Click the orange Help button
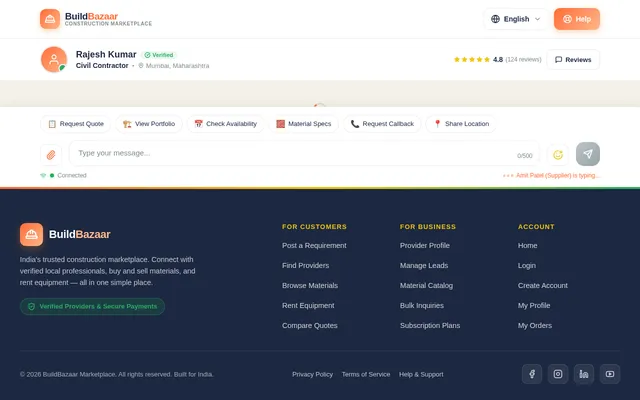Viewport: 640px width, 400px height. (577, 19)
